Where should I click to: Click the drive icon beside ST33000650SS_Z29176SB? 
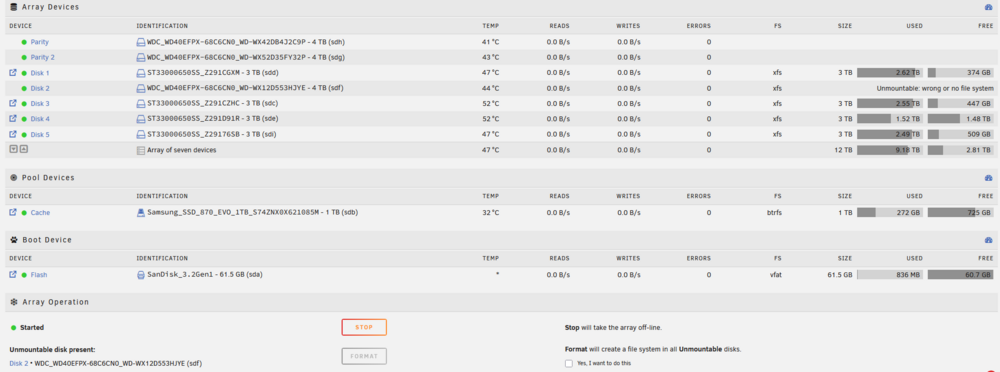tap(142, 134)
